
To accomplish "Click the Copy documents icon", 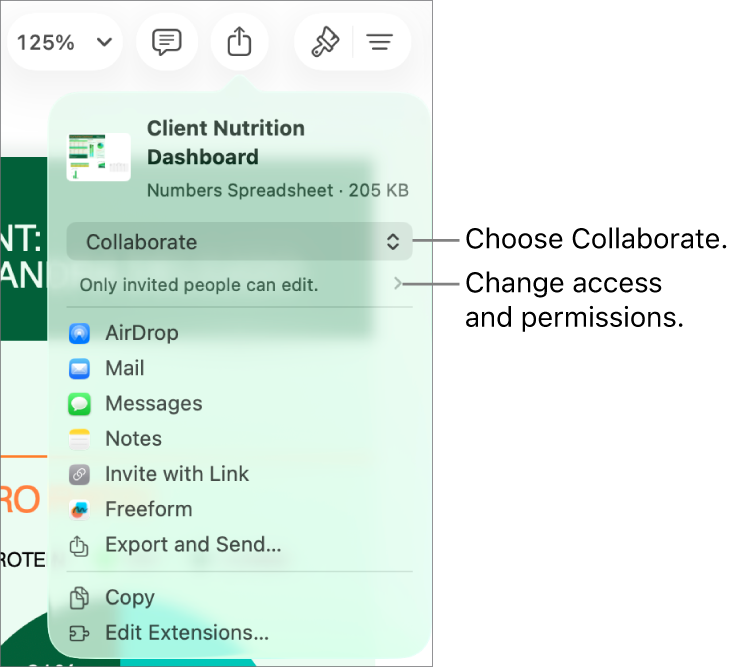I will tap(79, 598).
